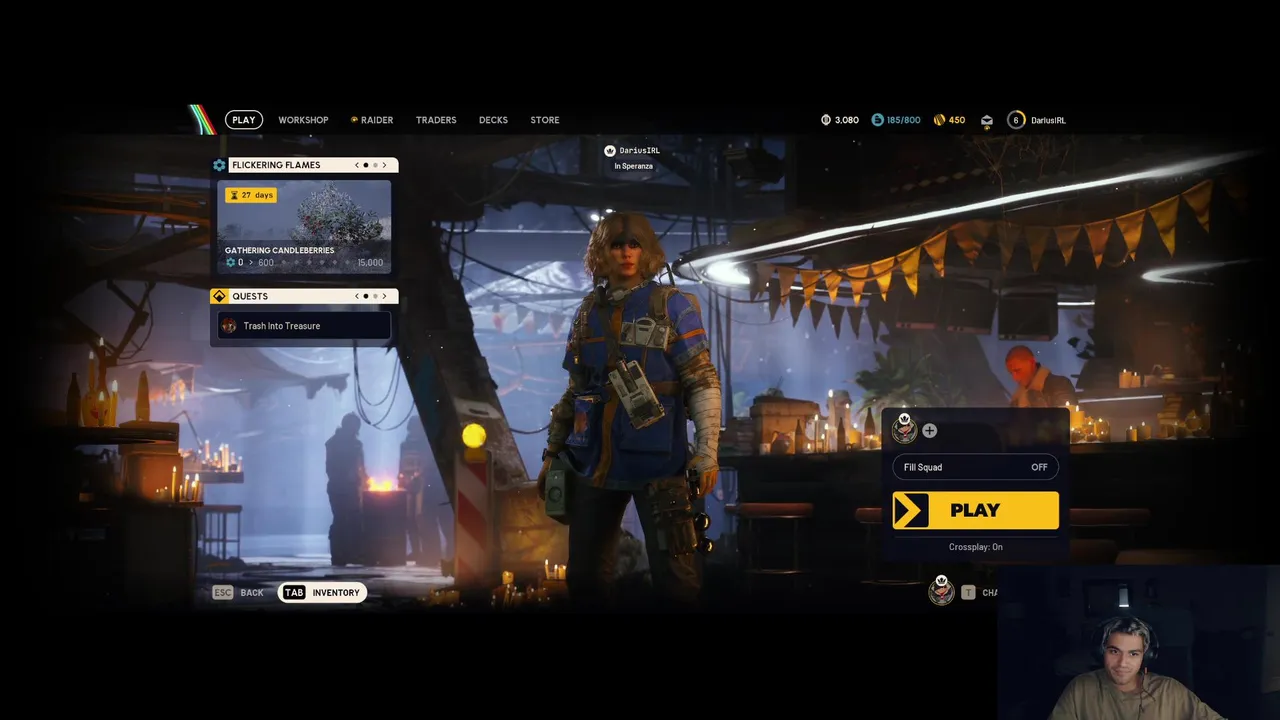Add a squad member with the plus button
The image size is (1280, 720).
[x=930, y=431]
